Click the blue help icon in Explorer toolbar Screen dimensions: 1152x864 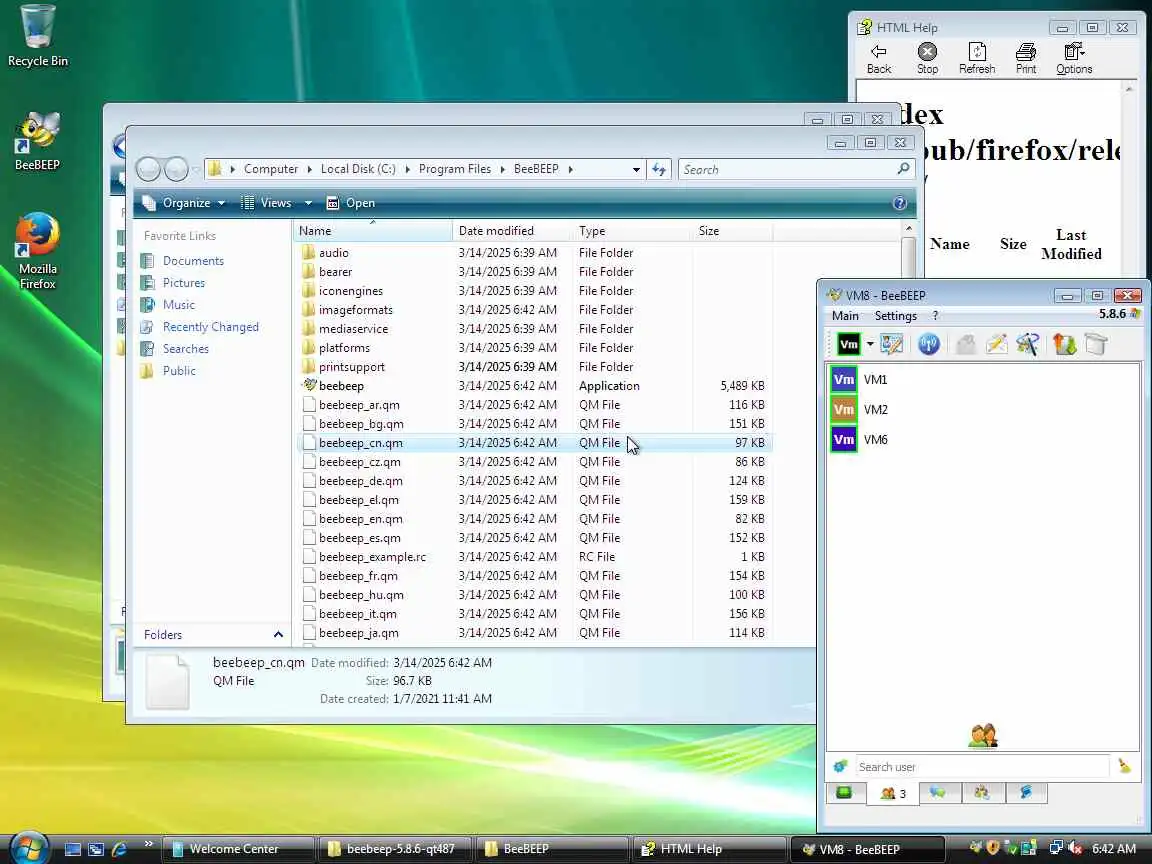(899, 204)
